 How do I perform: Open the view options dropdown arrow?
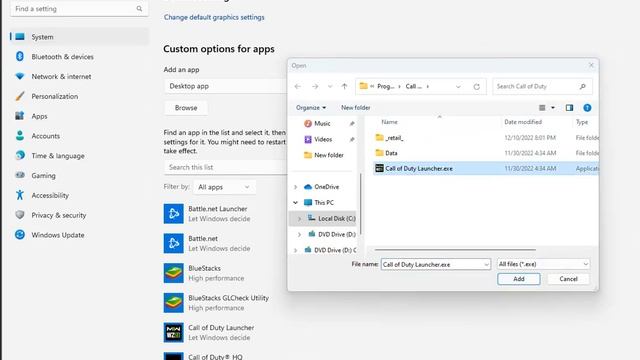coord(553,108)
